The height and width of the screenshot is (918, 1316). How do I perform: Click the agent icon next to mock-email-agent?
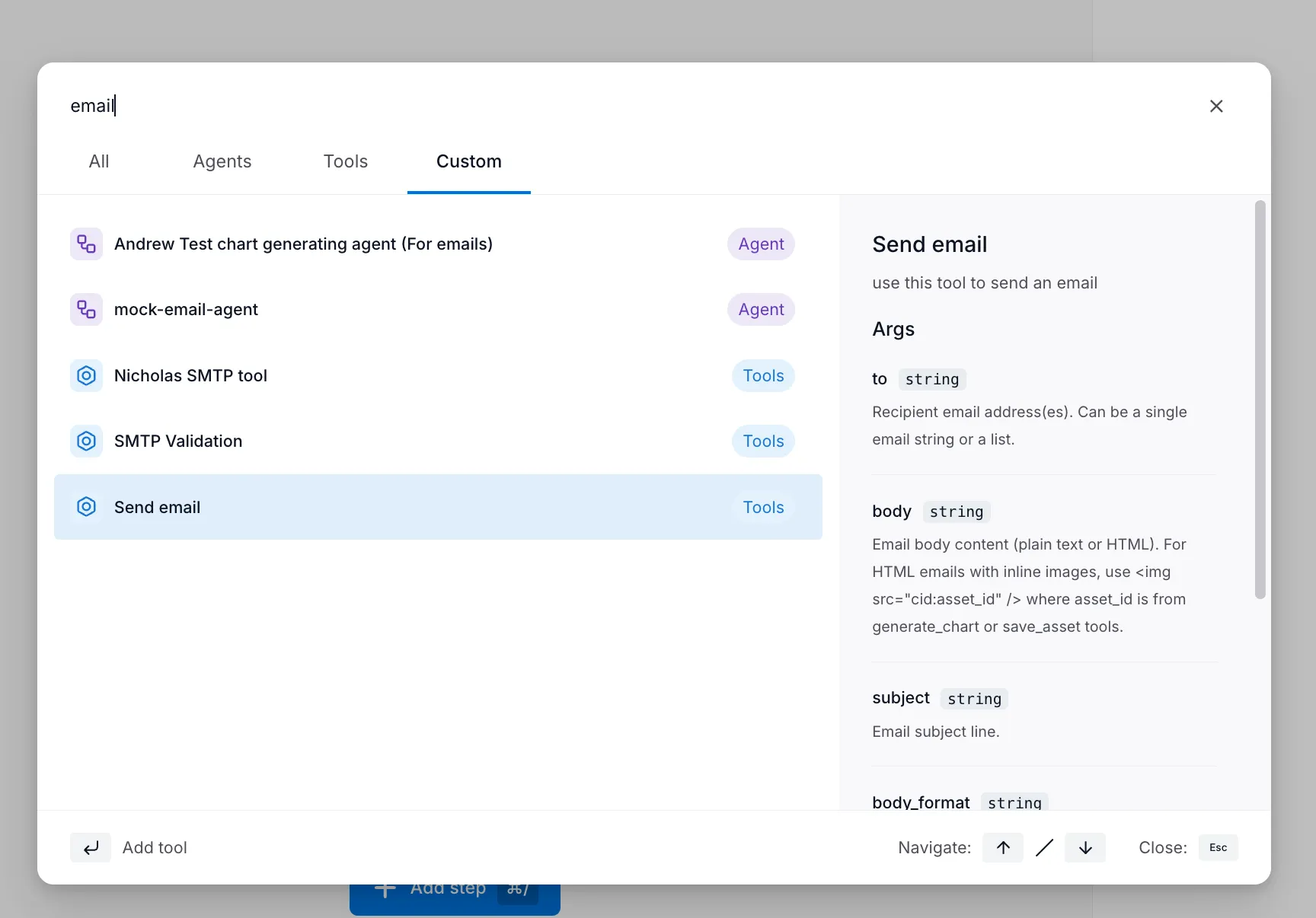(x=86, y=309)
